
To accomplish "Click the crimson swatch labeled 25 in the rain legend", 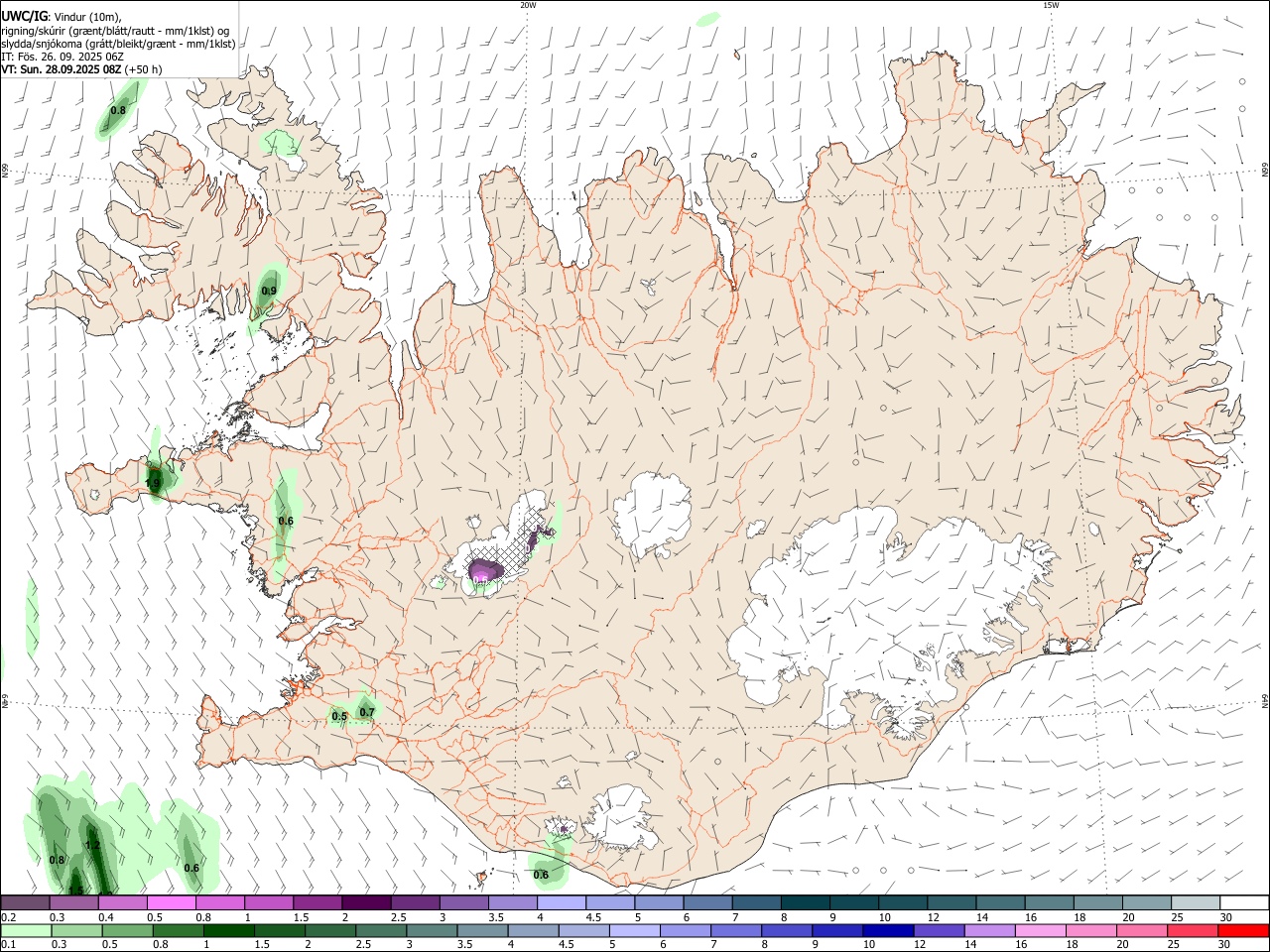I will pos(1191,931).
